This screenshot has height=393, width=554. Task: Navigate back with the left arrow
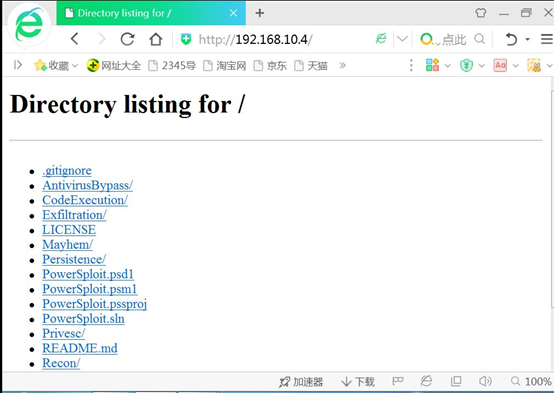tap(75, 39)
